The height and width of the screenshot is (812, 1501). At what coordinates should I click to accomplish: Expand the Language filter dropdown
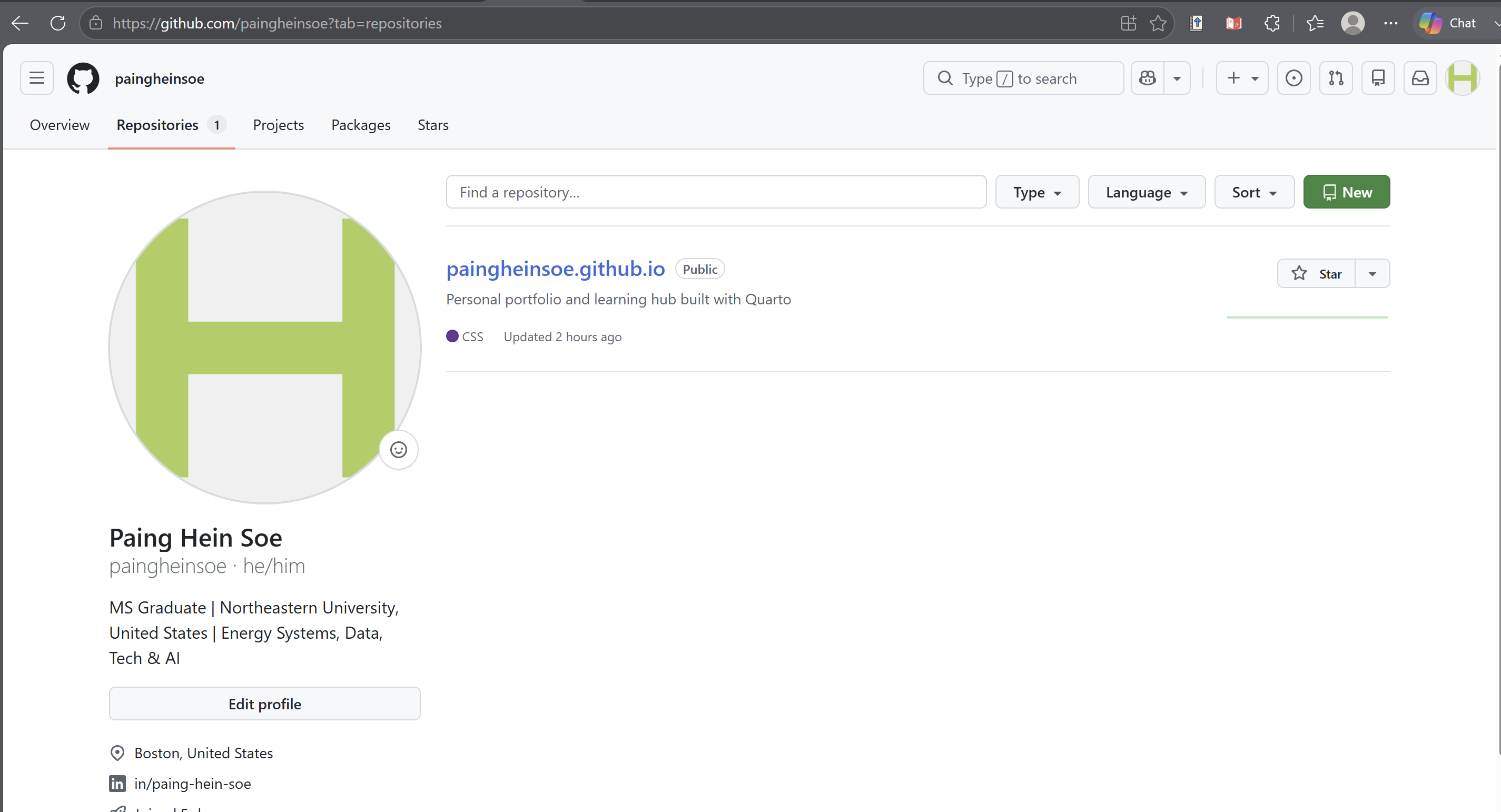coord(1147,192)
